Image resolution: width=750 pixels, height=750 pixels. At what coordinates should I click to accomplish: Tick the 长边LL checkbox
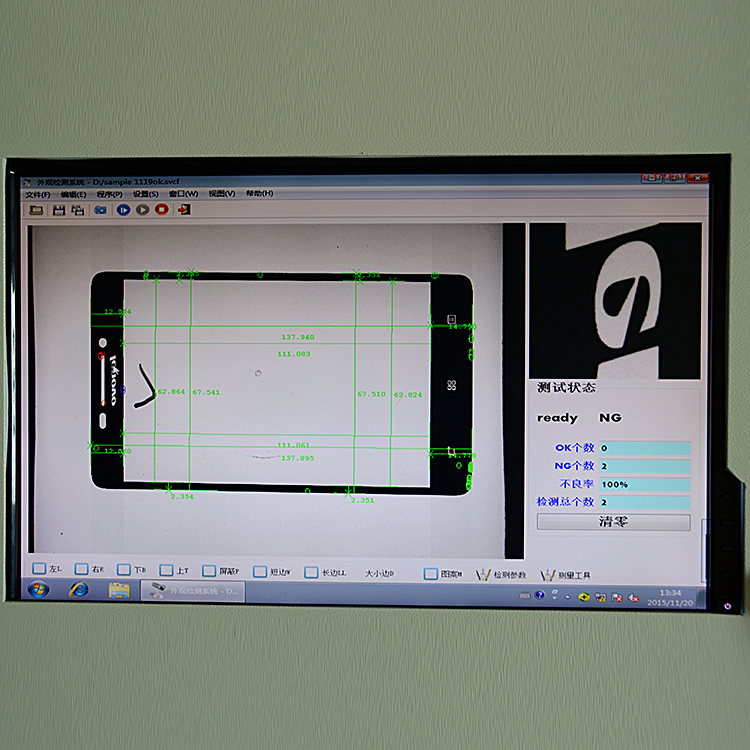tap(311, 572)
